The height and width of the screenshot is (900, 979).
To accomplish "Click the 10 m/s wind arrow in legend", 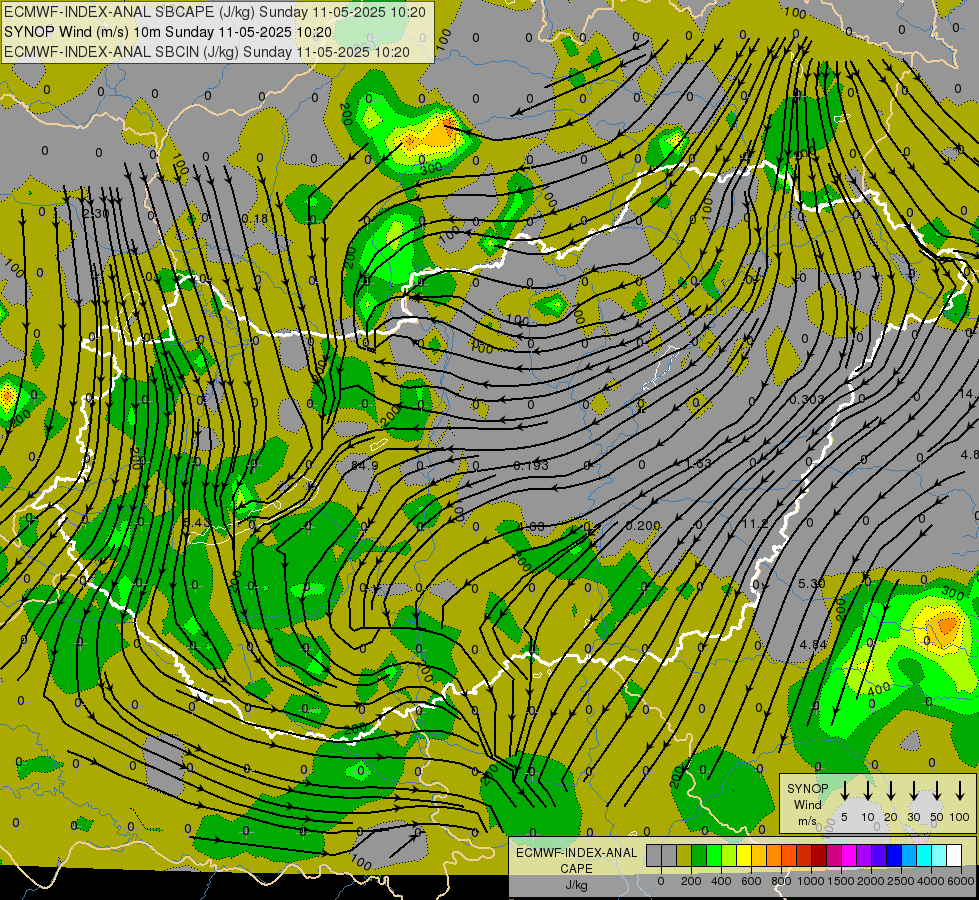I will point(867,791).
